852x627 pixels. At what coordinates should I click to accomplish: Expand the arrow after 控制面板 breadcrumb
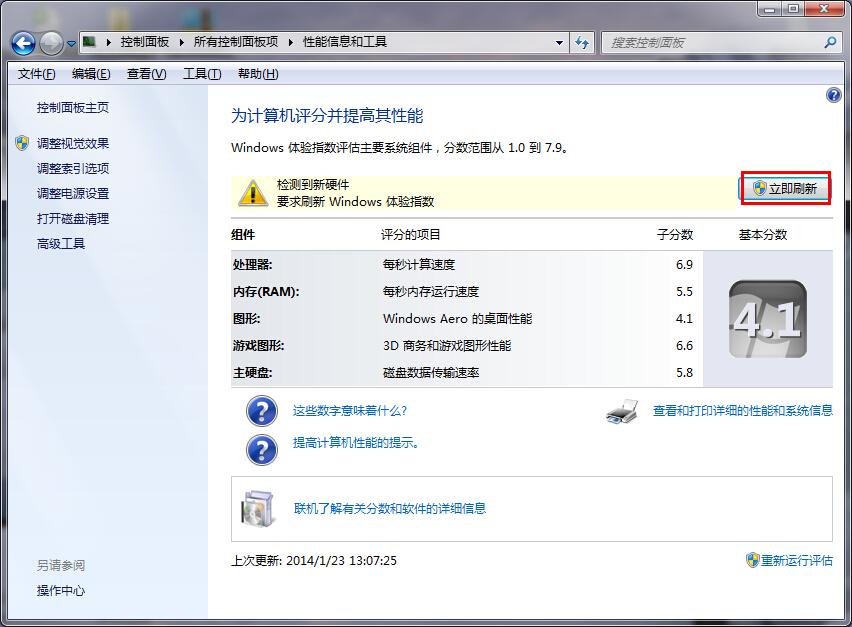coord(181,42)
